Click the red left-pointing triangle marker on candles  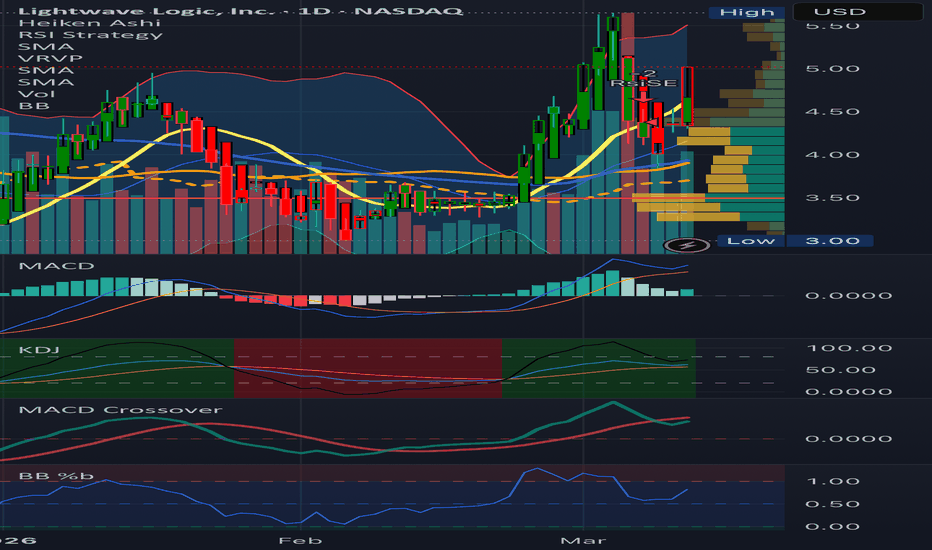point(653,122)
